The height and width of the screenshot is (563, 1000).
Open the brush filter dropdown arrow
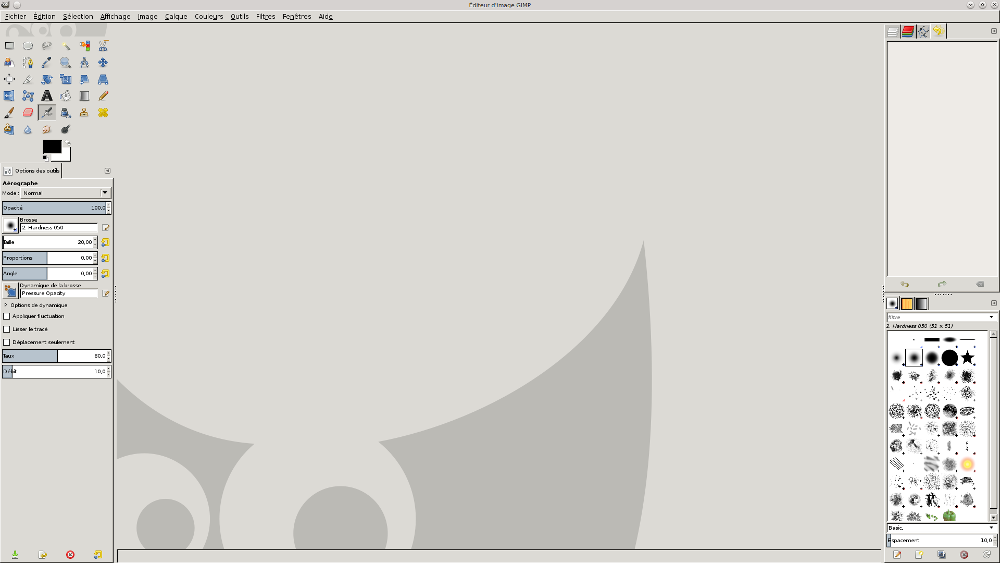[x=991, y=317]
